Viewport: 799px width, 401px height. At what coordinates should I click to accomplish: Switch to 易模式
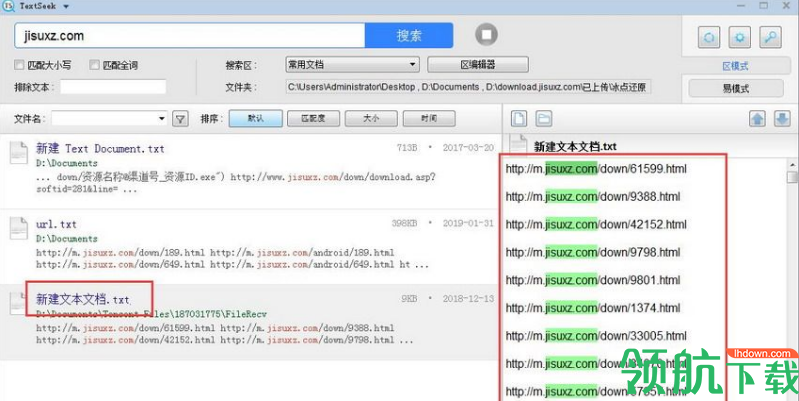pos(736,88)
